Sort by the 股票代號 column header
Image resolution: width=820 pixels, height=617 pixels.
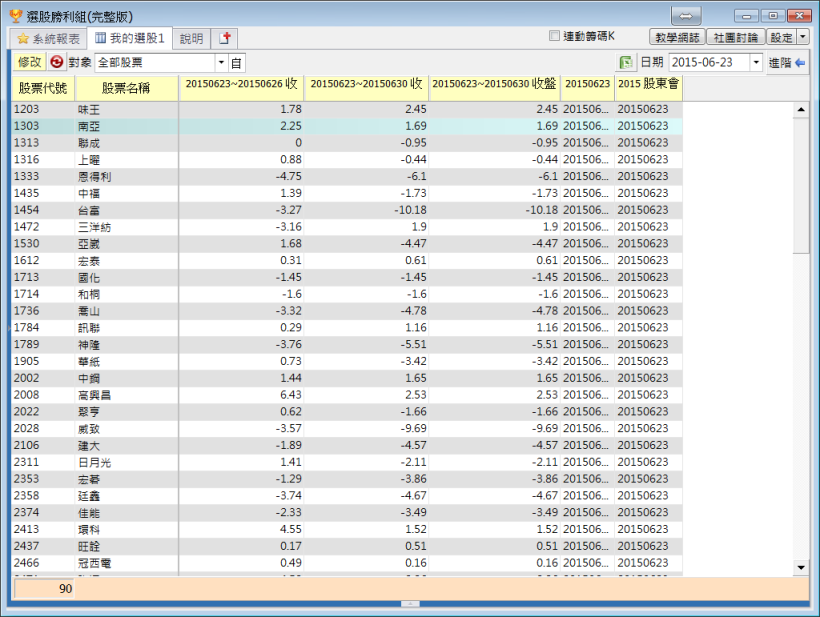(43, 87)
